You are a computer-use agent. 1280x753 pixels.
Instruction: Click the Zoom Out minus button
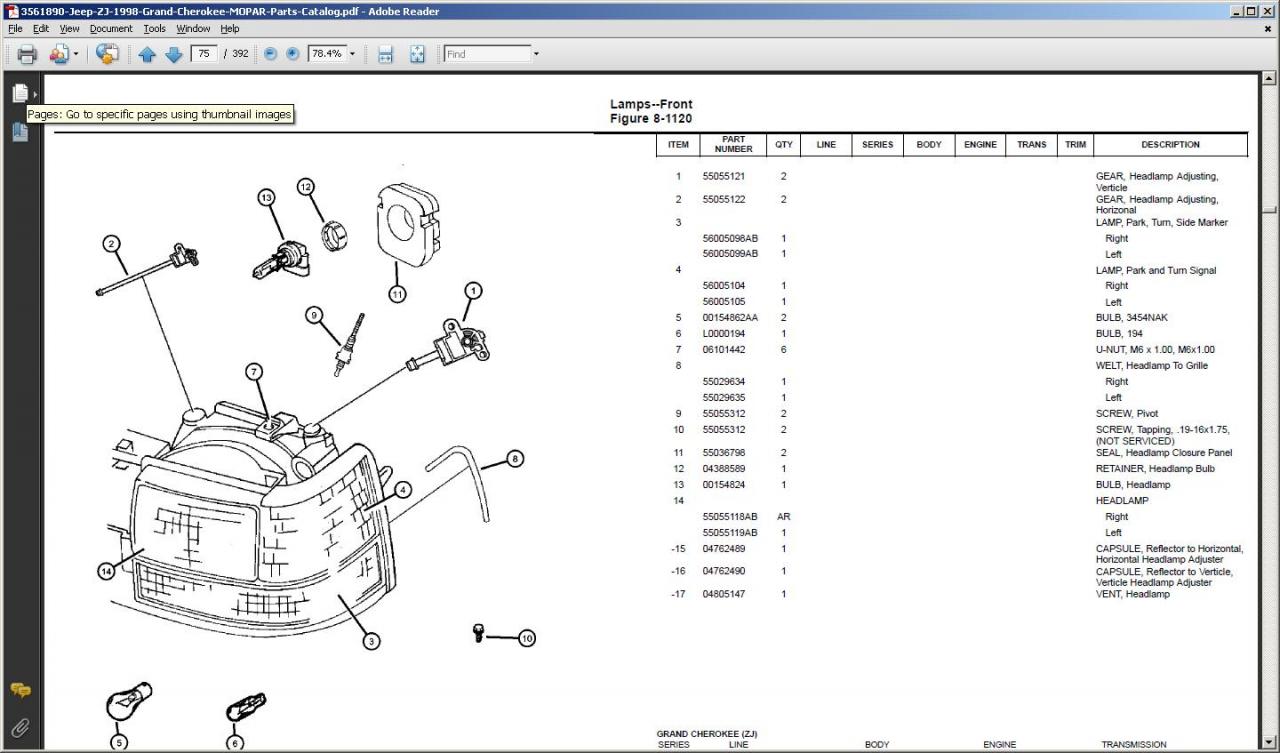coord(270,54)
